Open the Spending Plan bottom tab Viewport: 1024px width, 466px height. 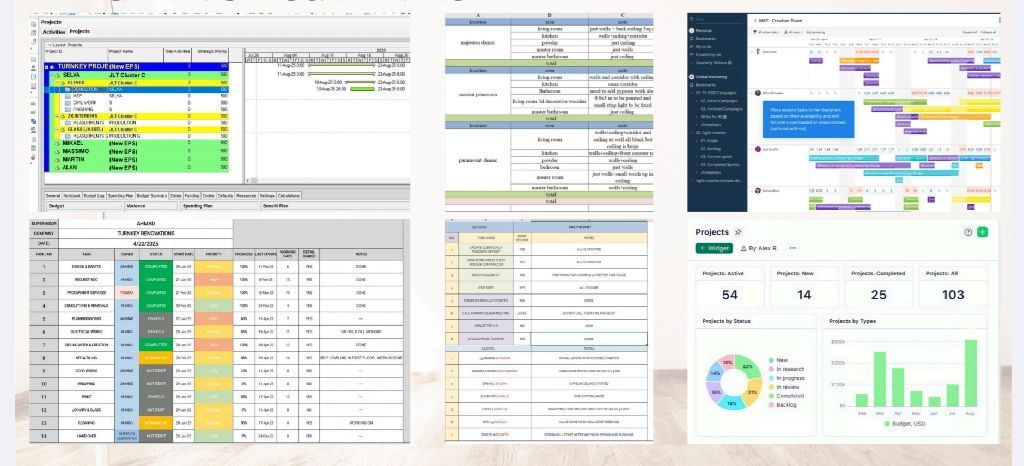[x=120, y=195]
